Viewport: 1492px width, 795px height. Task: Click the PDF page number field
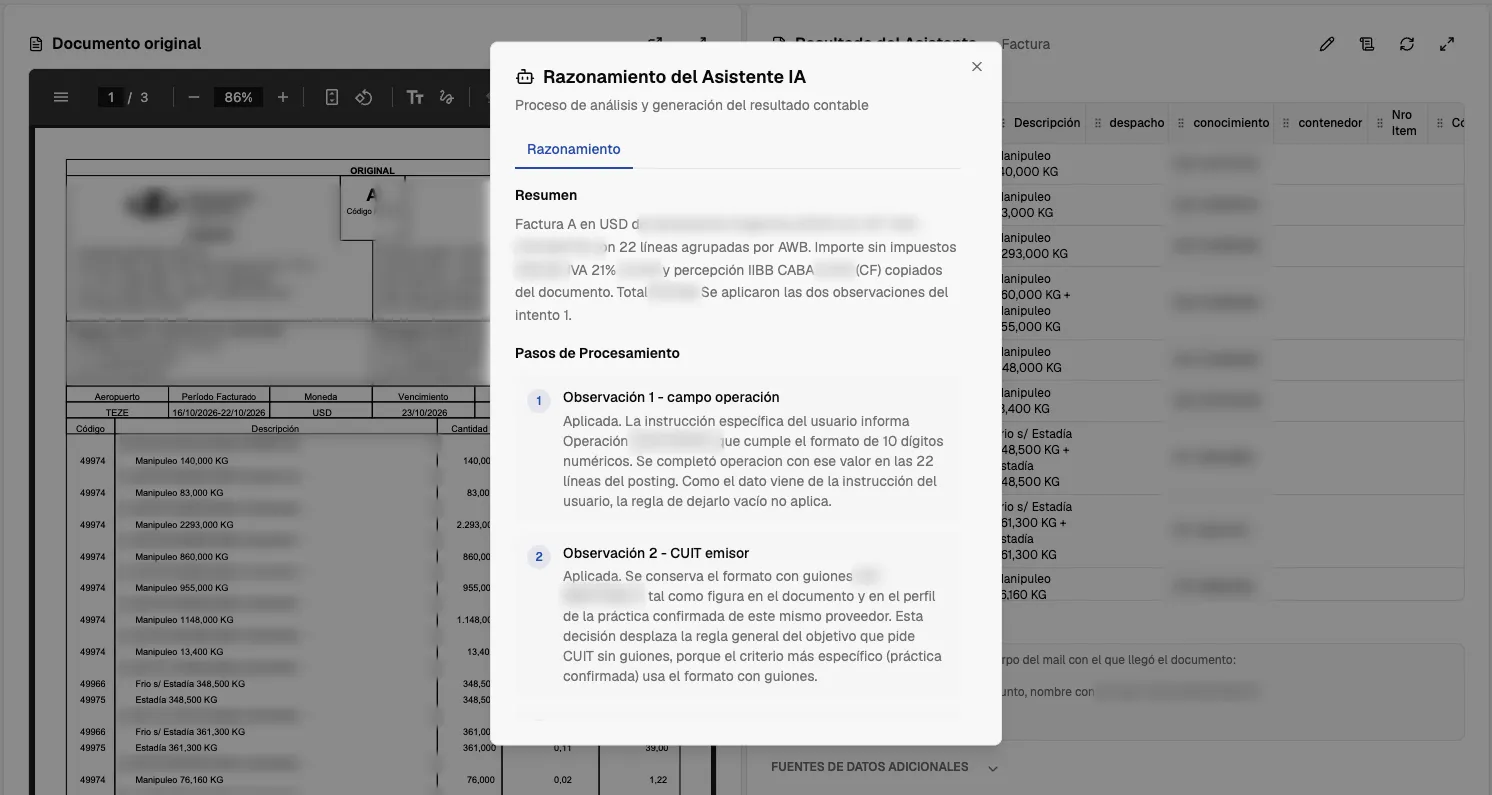(x=110, y=97)
